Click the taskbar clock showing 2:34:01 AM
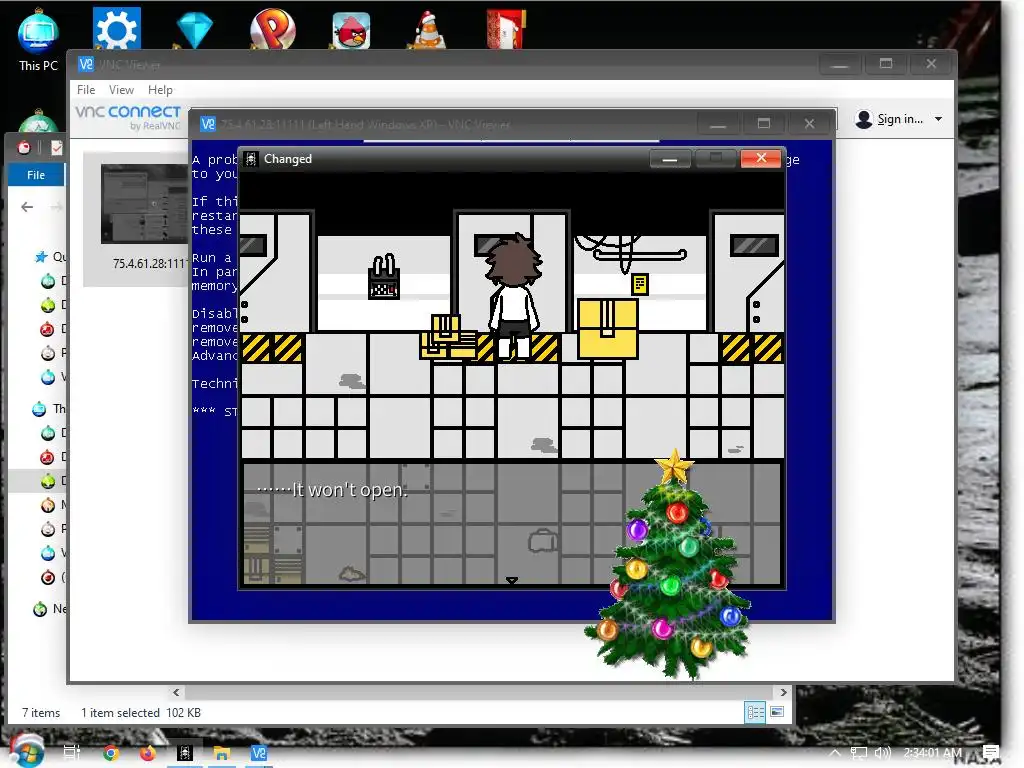This screenshot has height=768, width=1024. point(932,753)
